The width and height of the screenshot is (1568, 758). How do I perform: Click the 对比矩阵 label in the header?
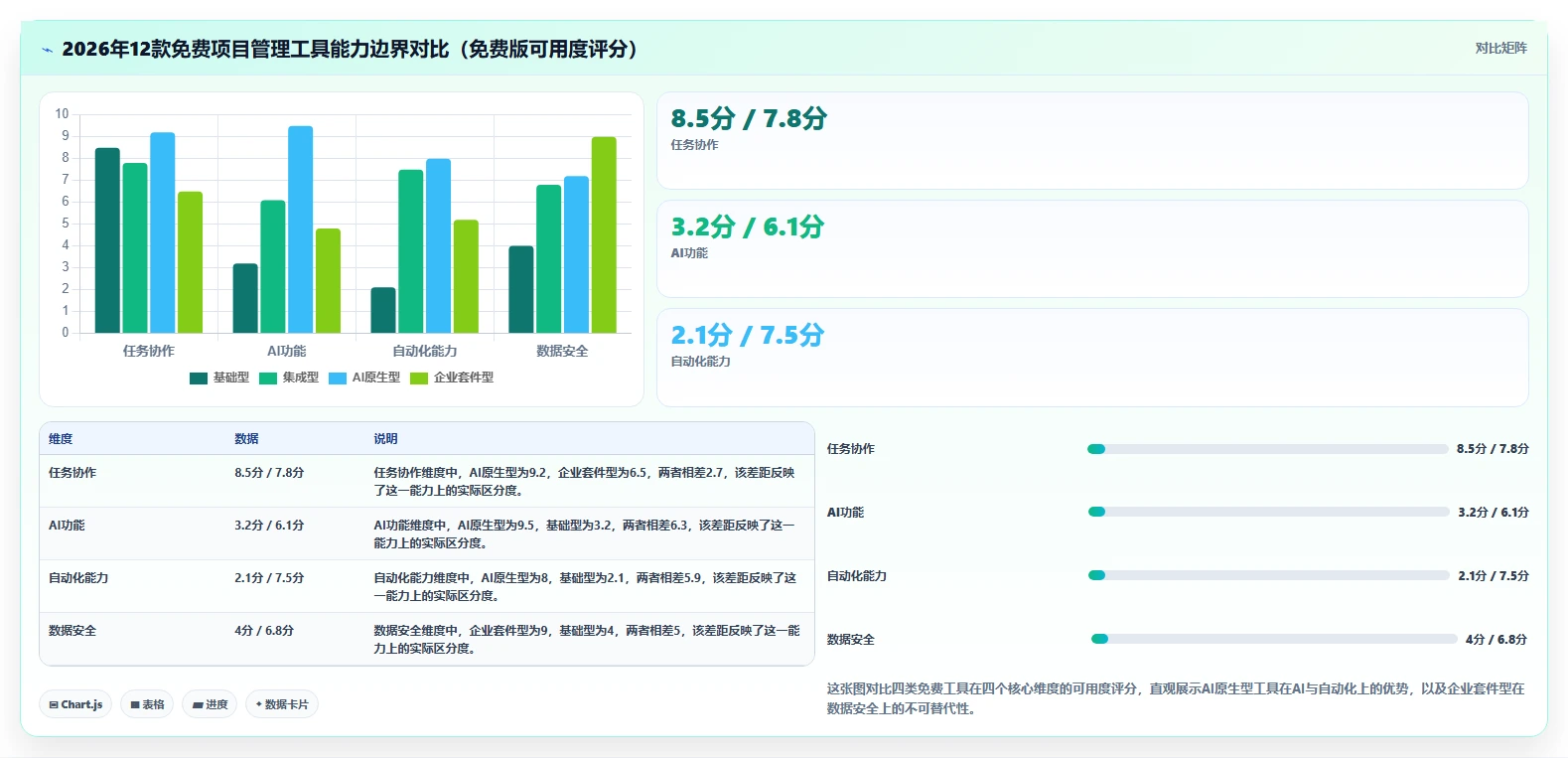click(x=1500, y=48)
